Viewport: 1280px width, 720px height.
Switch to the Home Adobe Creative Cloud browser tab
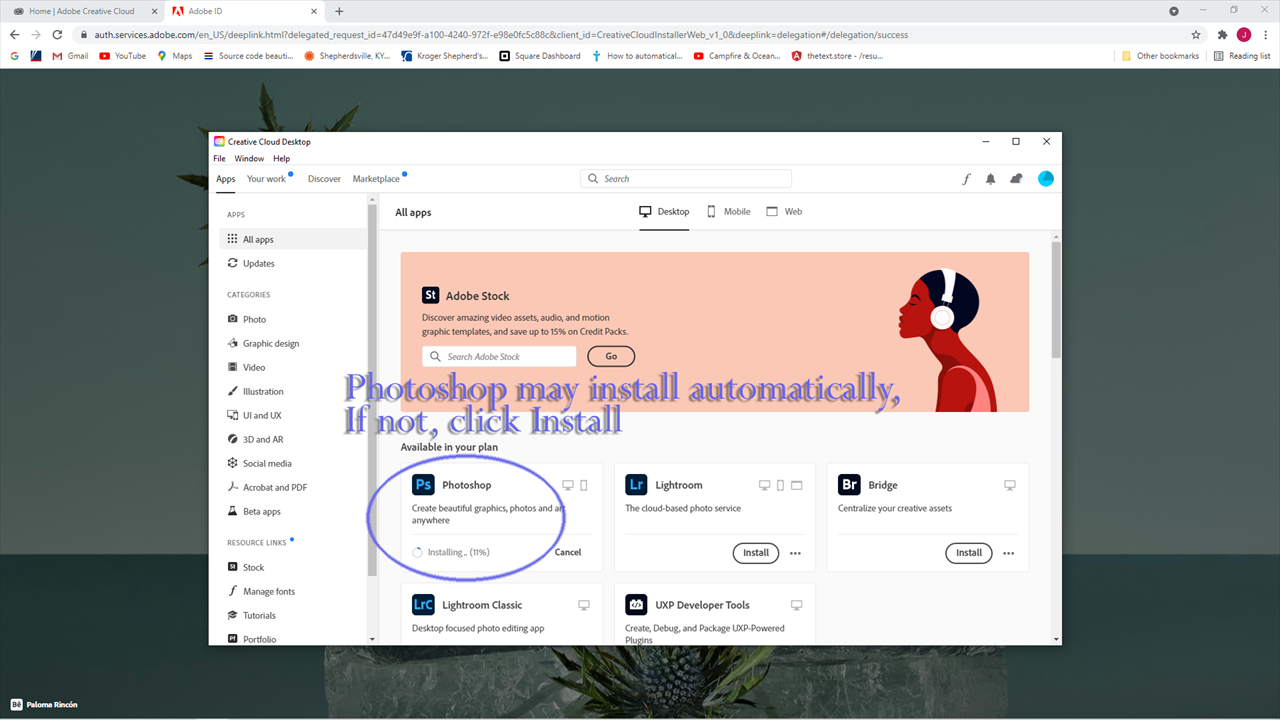tap(82, 11)
